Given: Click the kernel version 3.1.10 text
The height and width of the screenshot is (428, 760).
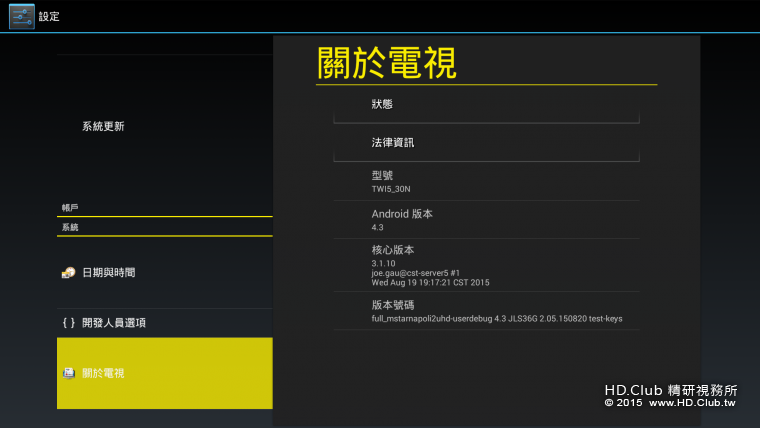Looking at the screenshot, I should point(383,263).
